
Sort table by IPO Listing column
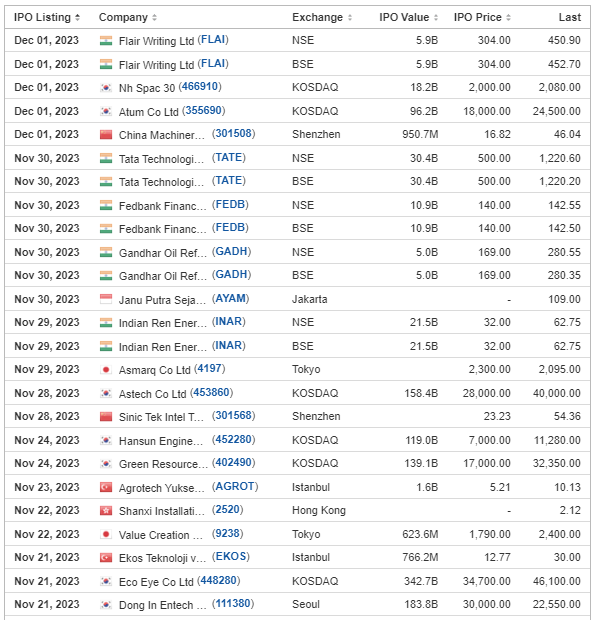[x=47, y=17]
